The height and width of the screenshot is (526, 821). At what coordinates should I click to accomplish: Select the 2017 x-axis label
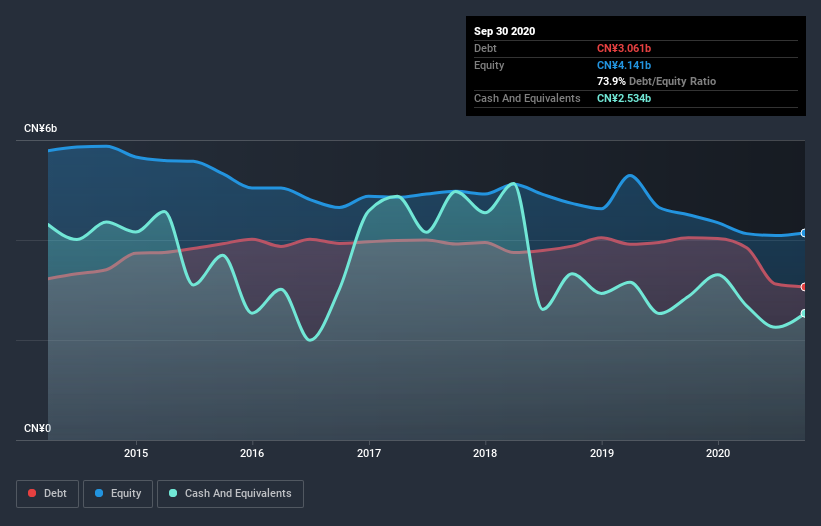point(369,453)
